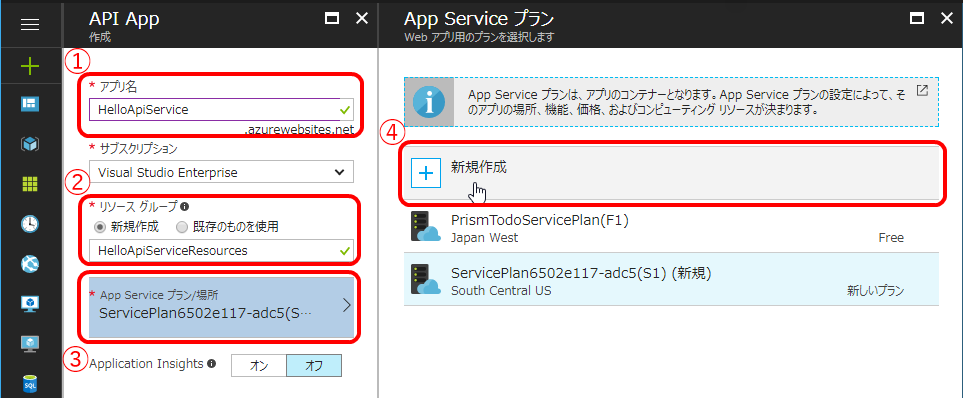Click 新規作成 to create new plan
963x398 pixels.
pos(671,173)
